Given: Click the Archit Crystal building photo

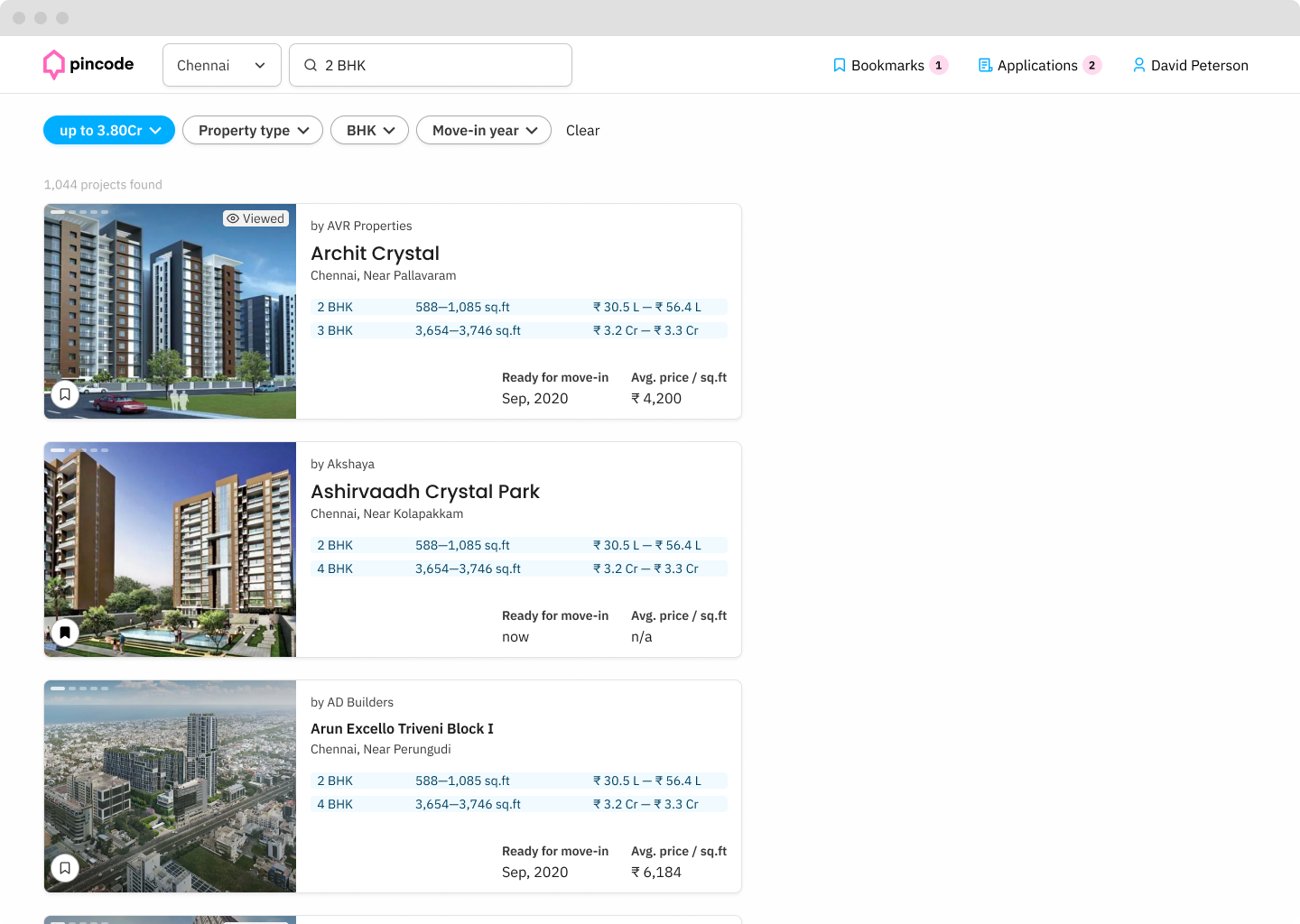Looking at the screenshot, I should point(170,311).
